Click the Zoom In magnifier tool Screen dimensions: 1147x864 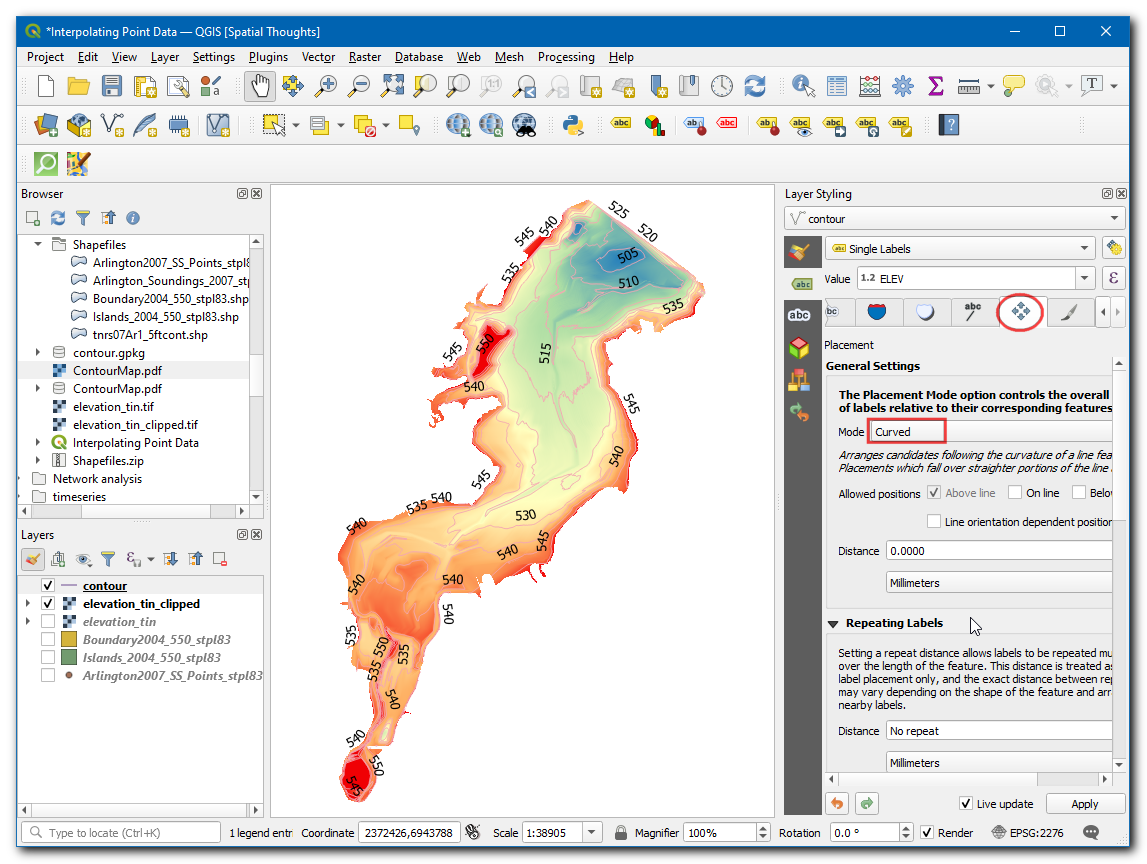tap(325, 86)
